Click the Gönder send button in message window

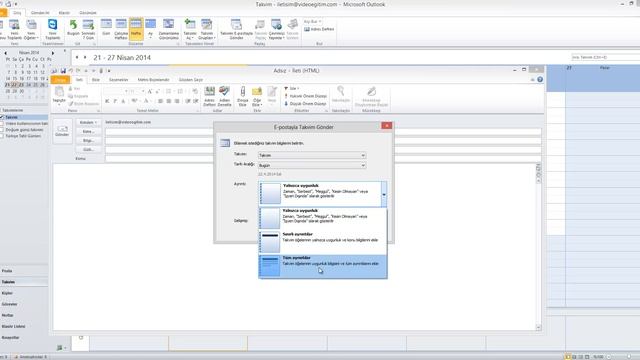click(62, 131)
